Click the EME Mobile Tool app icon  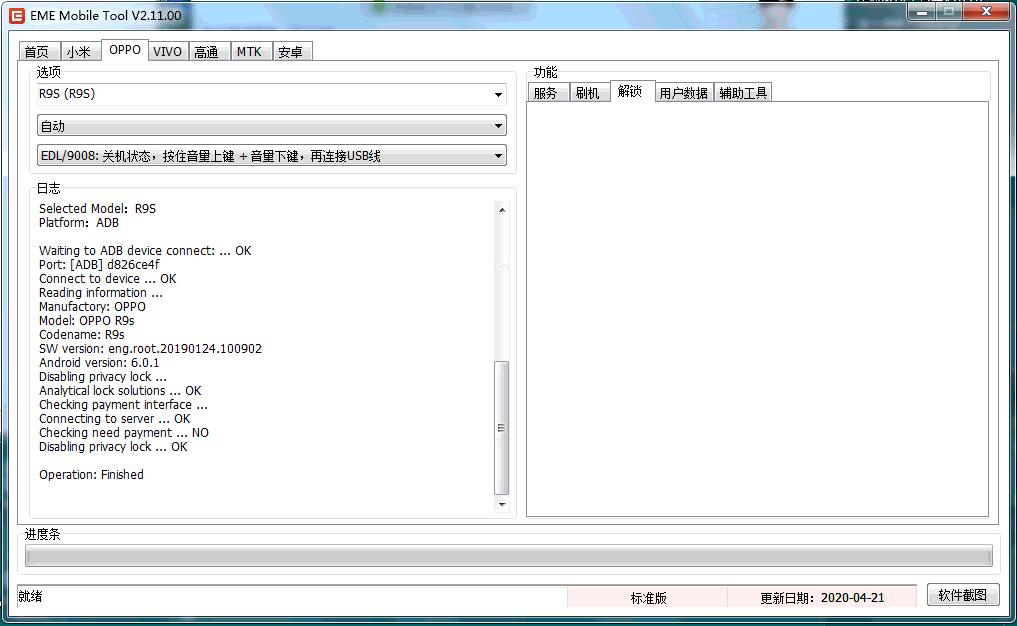click(x=17, y=16)
